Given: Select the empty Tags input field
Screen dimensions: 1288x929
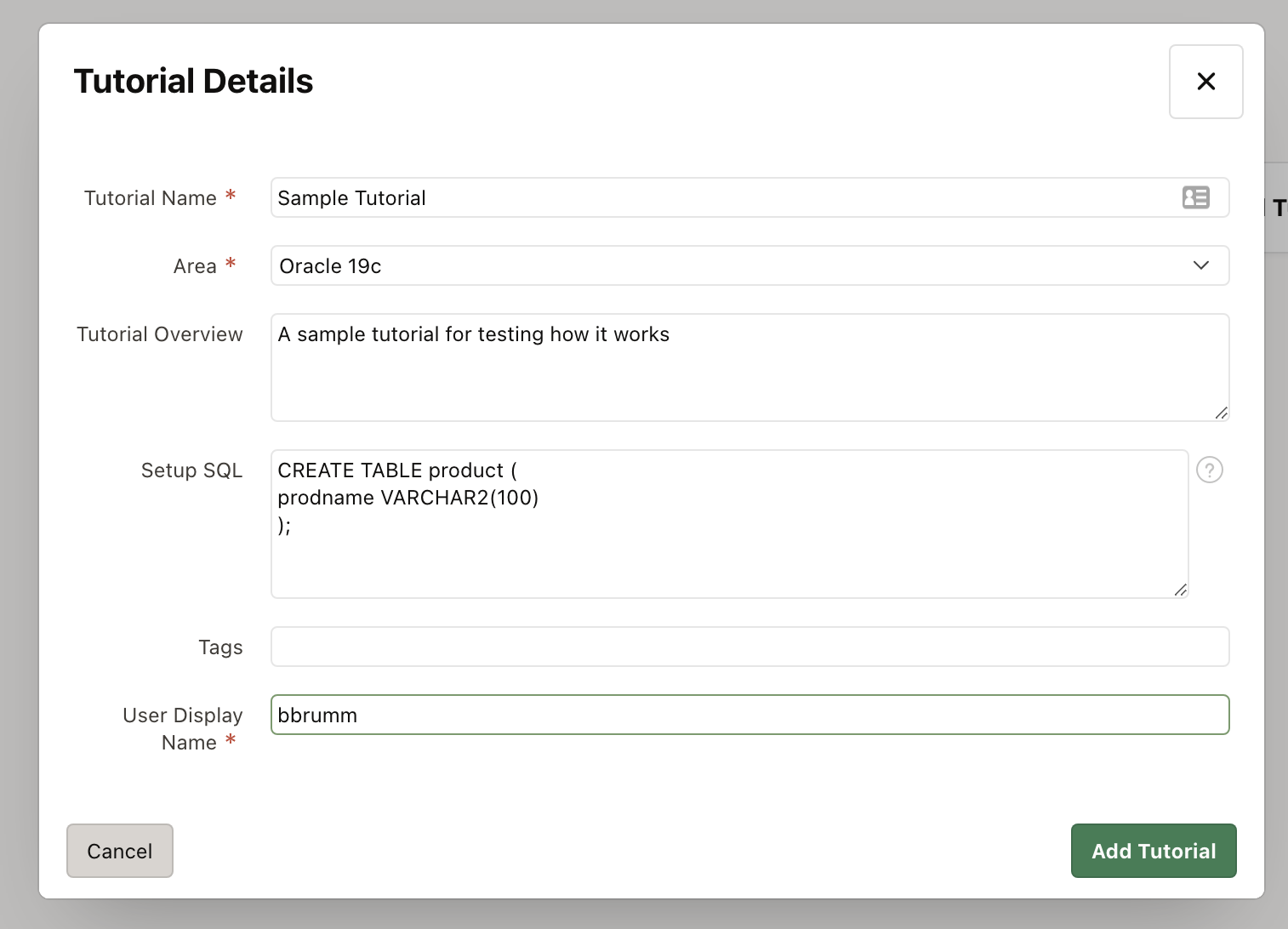Looking at the screenshot, I should [749, 647].
